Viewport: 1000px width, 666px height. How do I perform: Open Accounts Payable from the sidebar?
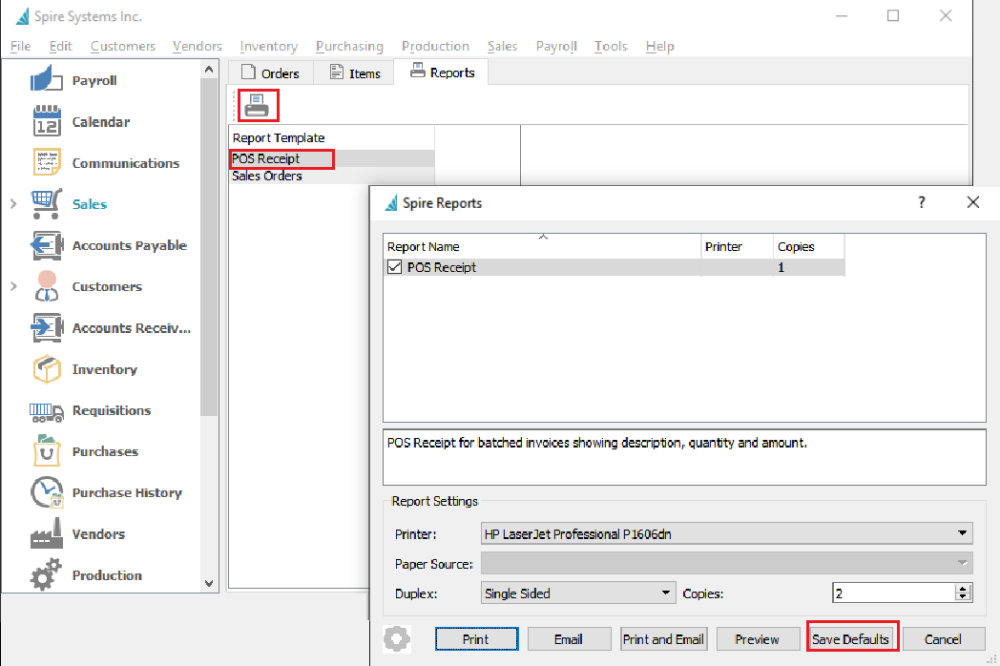click(129, 245)
